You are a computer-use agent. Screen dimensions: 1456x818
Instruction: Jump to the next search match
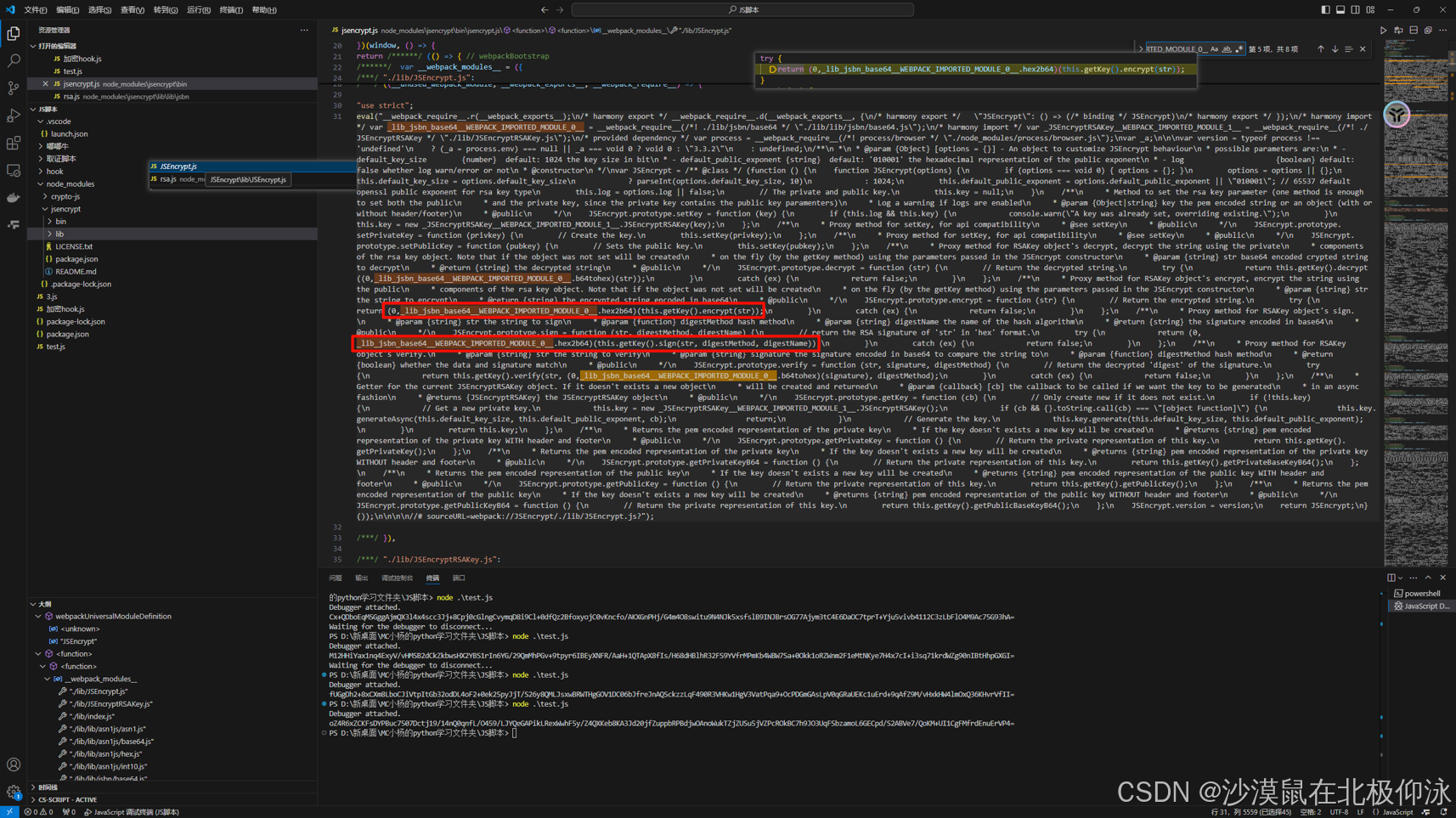coord(1335,48)
